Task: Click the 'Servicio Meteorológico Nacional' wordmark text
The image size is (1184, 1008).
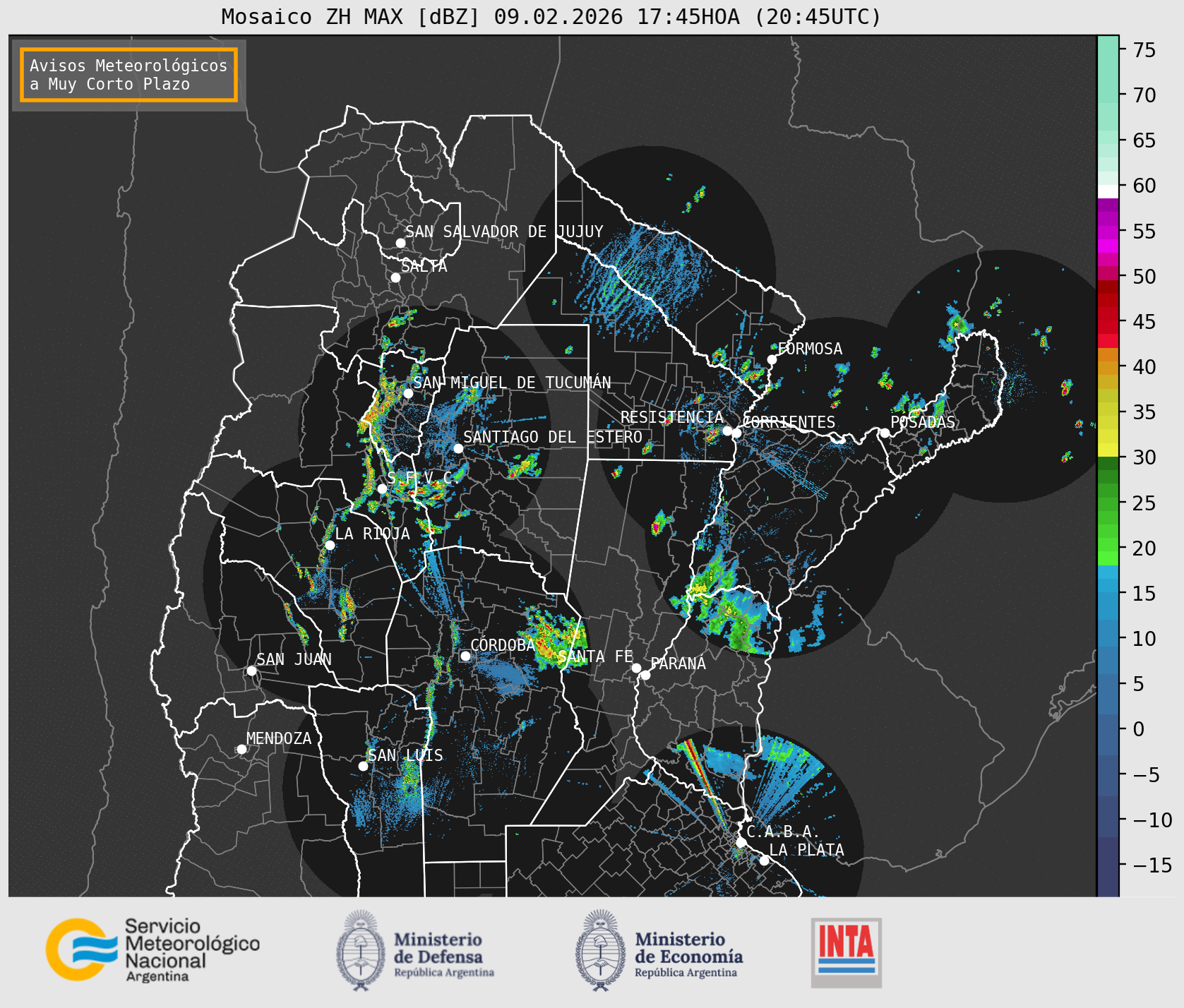Action: [x=192, y=950]
